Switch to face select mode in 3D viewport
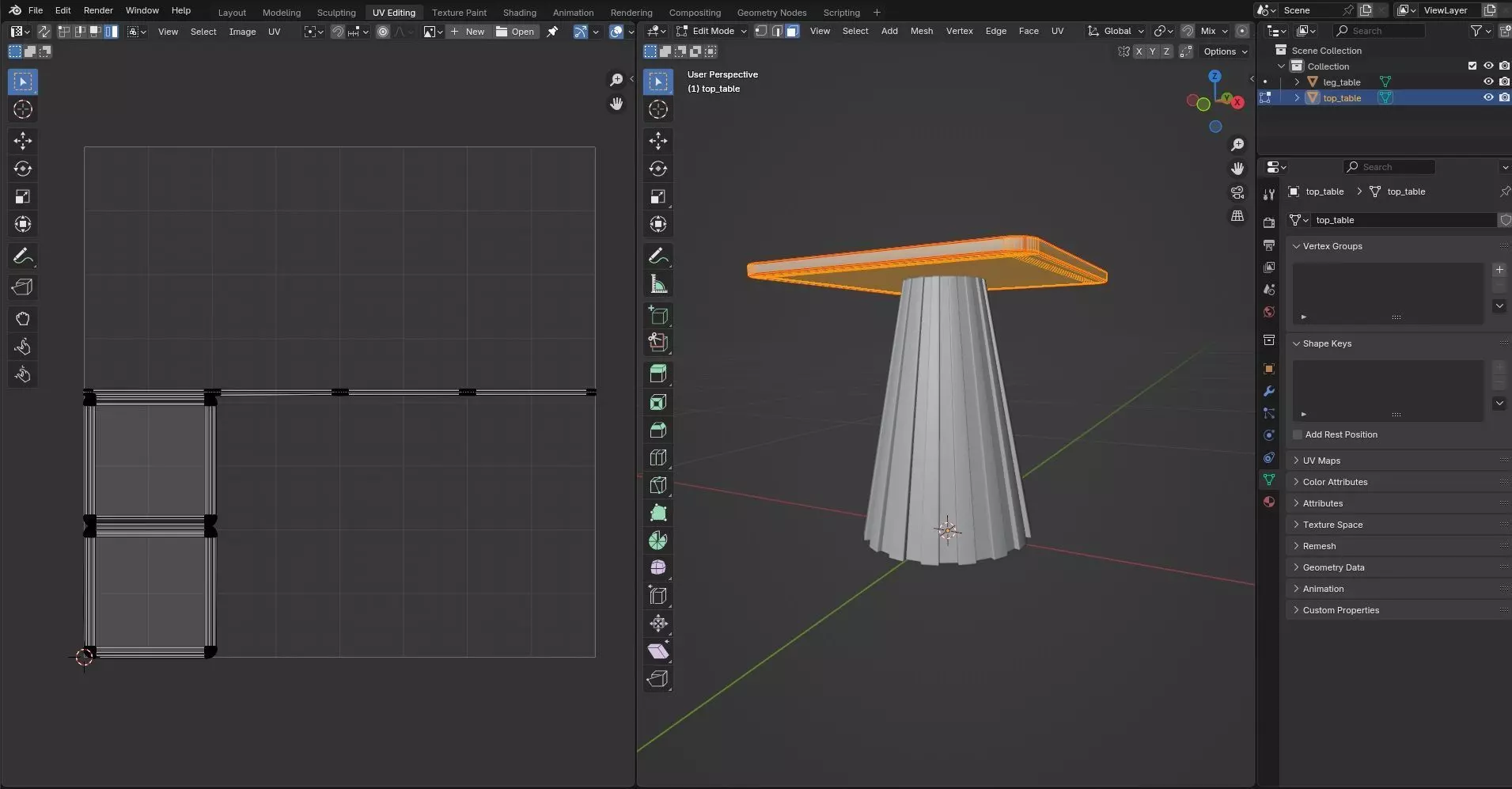1512x789 pixels. pyautogui.click(x=792, y=31)
